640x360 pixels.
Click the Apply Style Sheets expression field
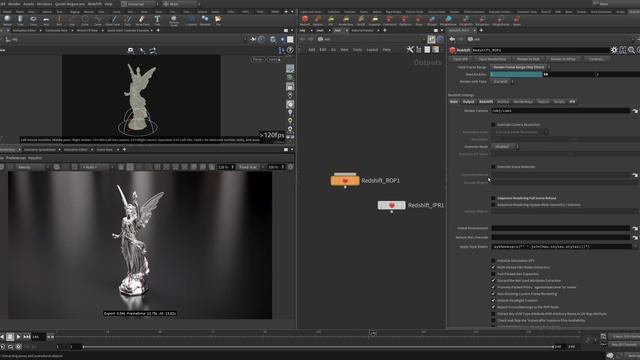click(x=562, y=247)
